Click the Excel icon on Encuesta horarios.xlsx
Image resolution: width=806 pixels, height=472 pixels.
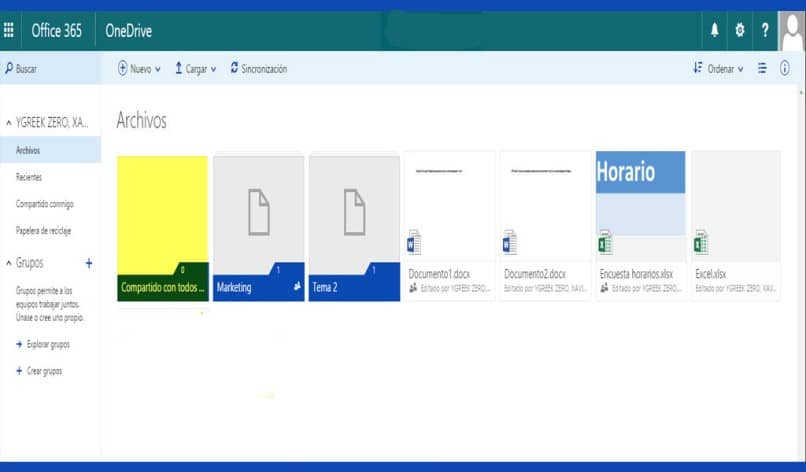pyautogui.click(x=605, y=243)
